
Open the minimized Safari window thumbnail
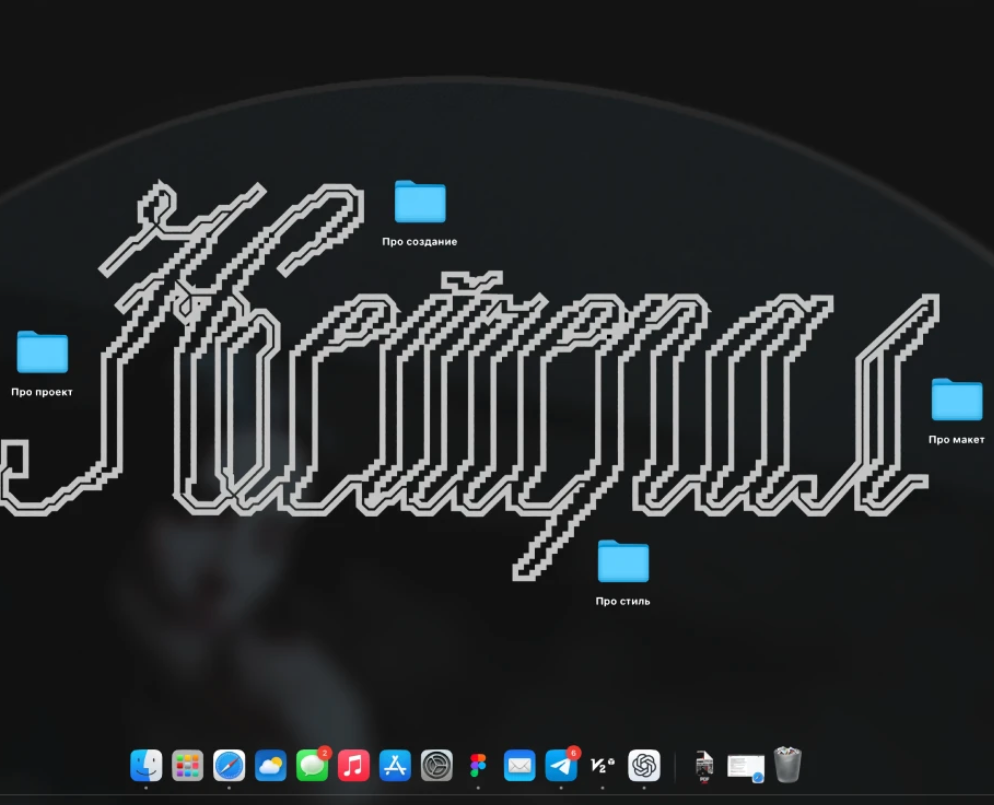point(745,767)
